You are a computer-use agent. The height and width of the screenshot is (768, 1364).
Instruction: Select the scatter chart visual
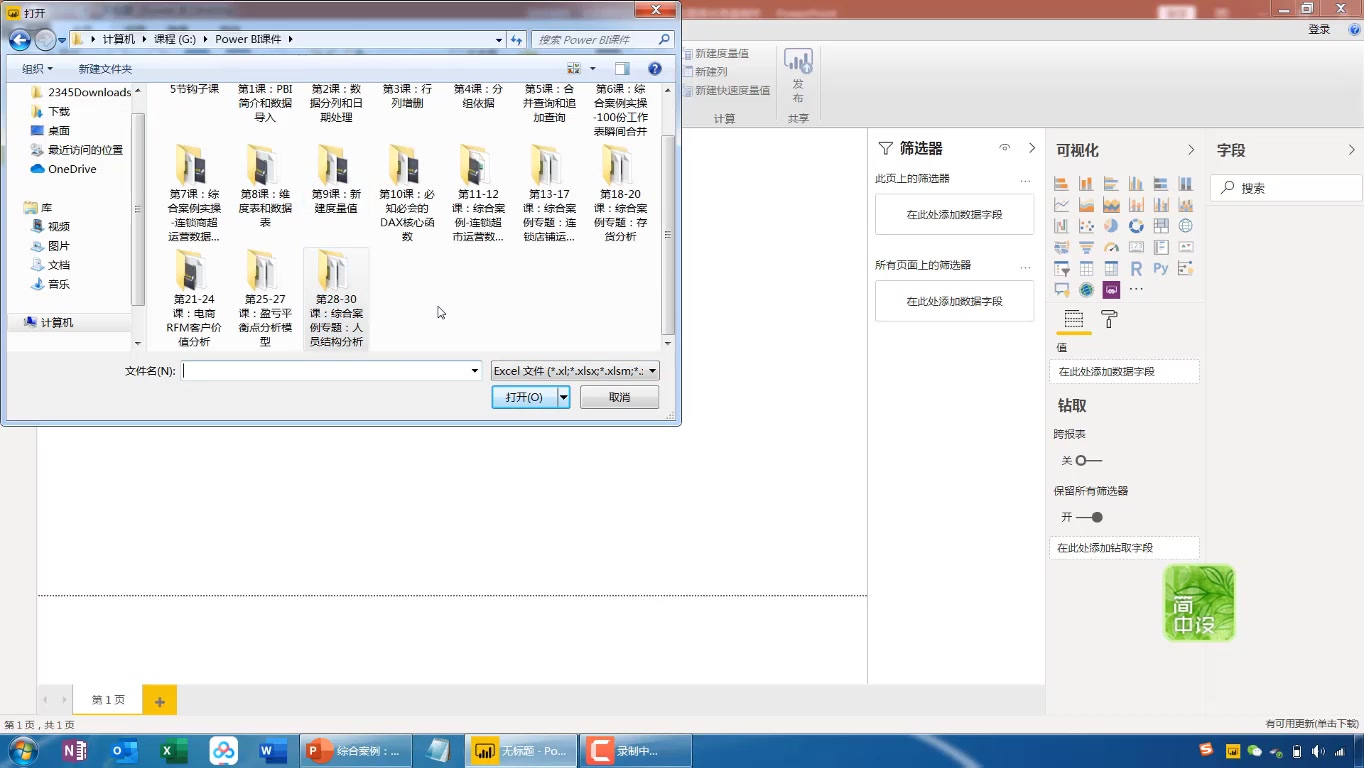tap(1086, 226)
